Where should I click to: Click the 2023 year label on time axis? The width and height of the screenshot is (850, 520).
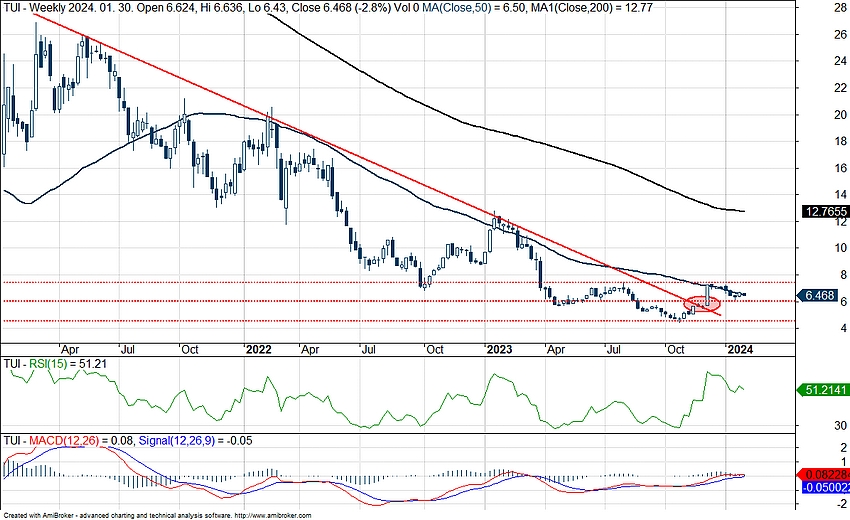(499, 349)
